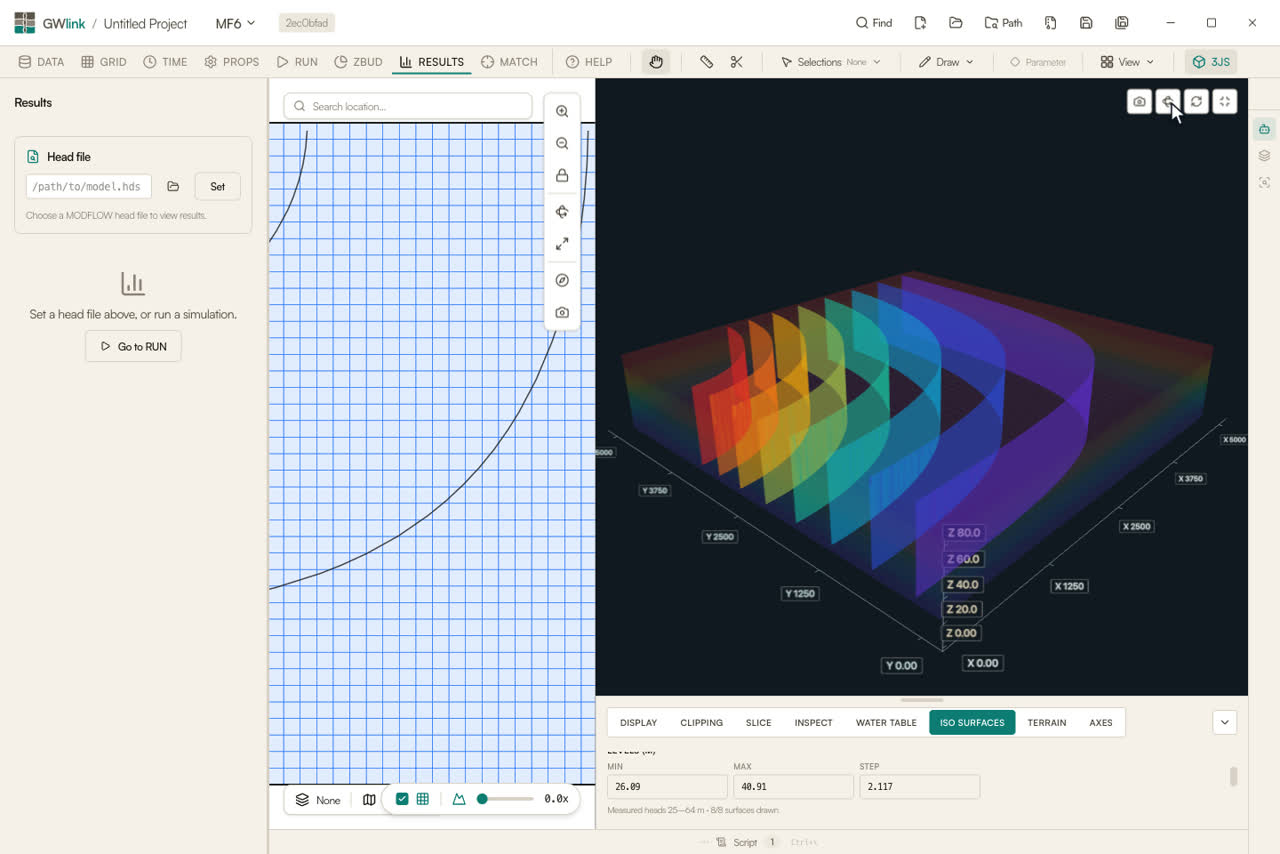Screen dimensions: 1280x854
Task: Click the Set button for head file
Action: tap(217, 186)
